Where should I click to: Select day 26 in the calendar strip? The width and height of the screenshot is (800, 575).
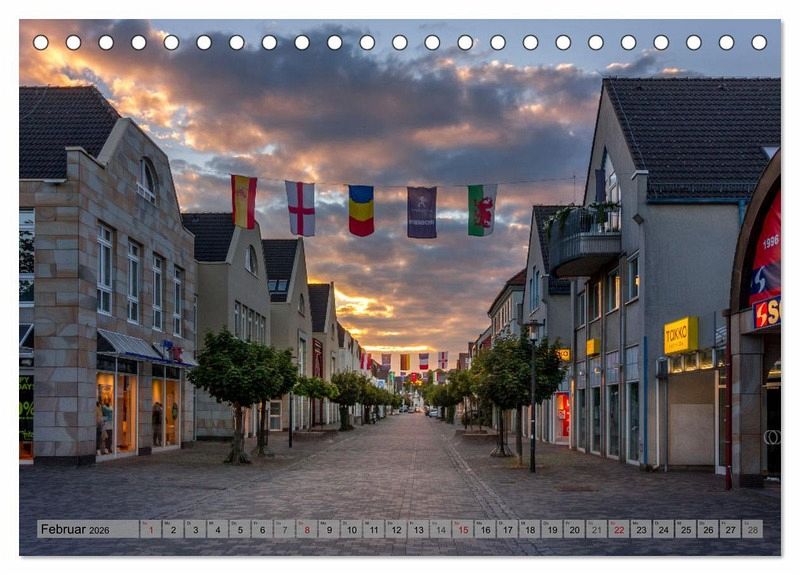click(708, 529)
